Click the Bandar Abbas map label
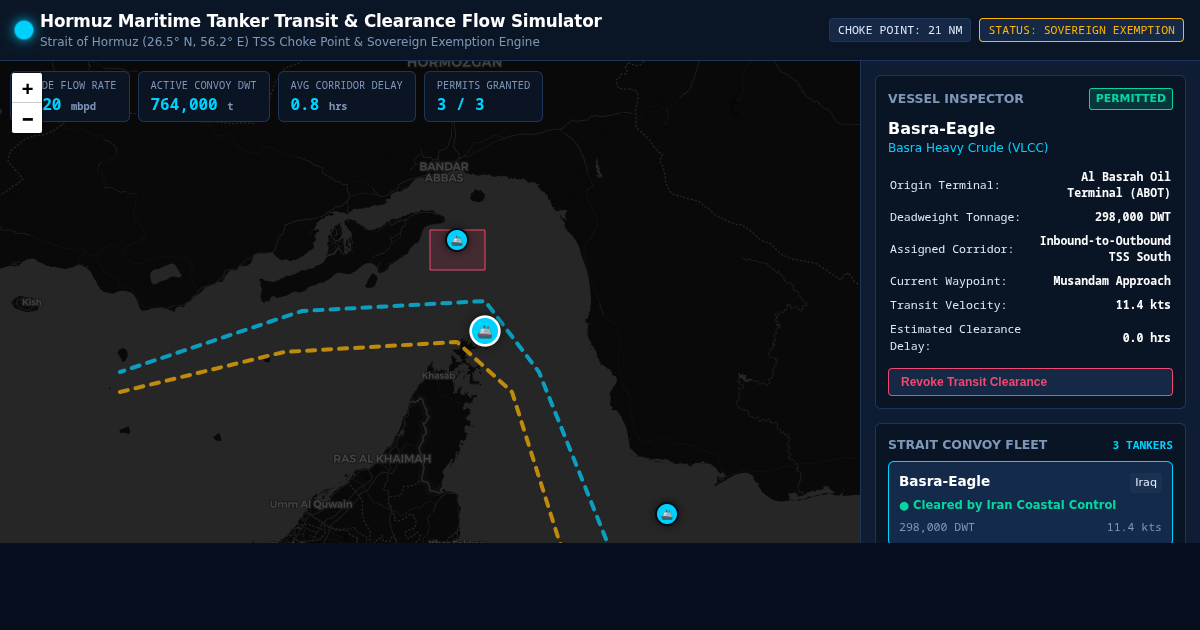 point(444,172)
